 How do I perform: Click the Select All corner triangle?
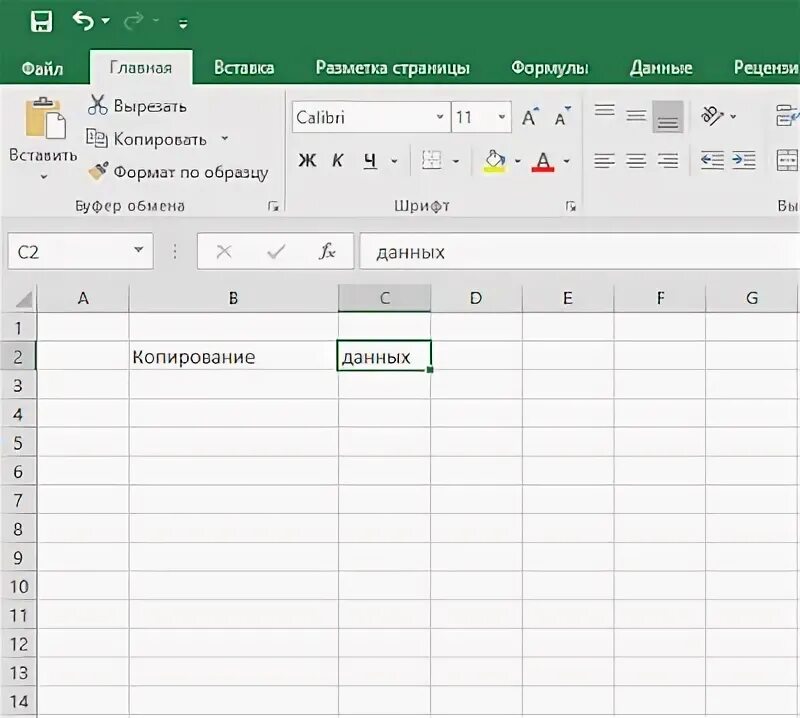click(23, 299)
